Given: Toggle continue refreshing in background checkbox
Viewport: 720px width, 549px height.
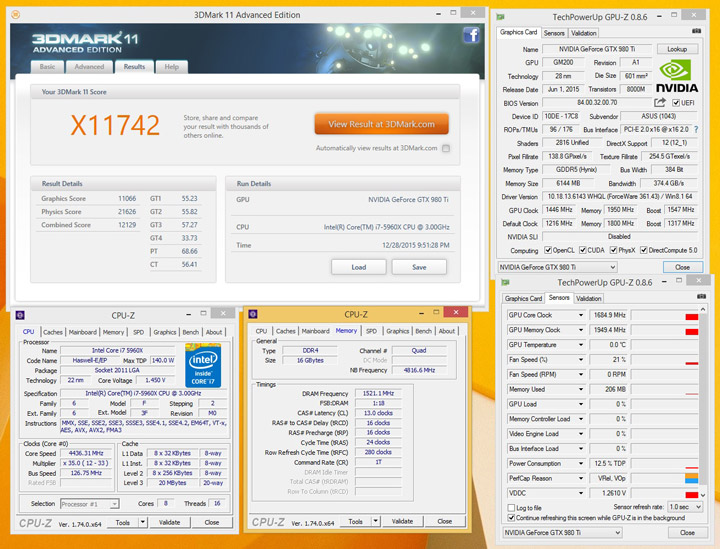Looking at the screenshot, I should tap(511, 518).
